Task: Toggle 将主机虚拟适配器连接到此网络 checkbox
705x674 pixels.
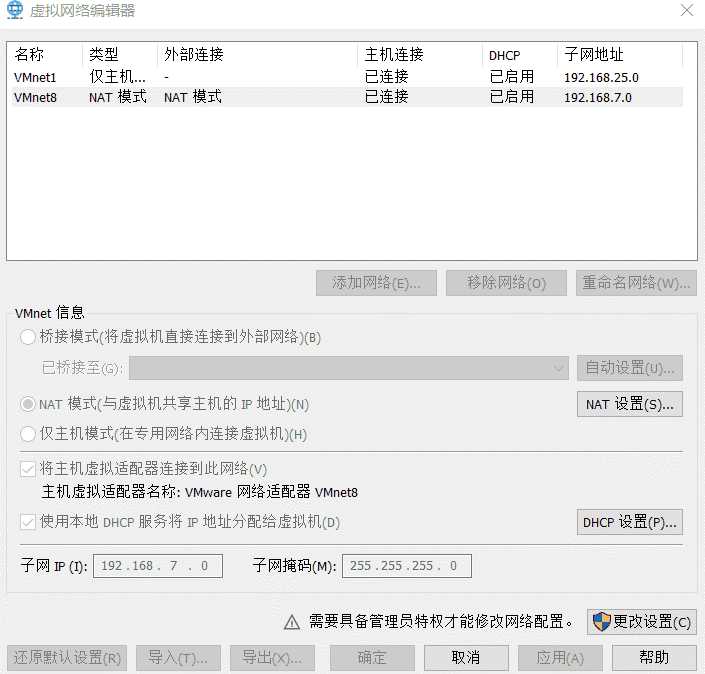Action: (28, 469)
